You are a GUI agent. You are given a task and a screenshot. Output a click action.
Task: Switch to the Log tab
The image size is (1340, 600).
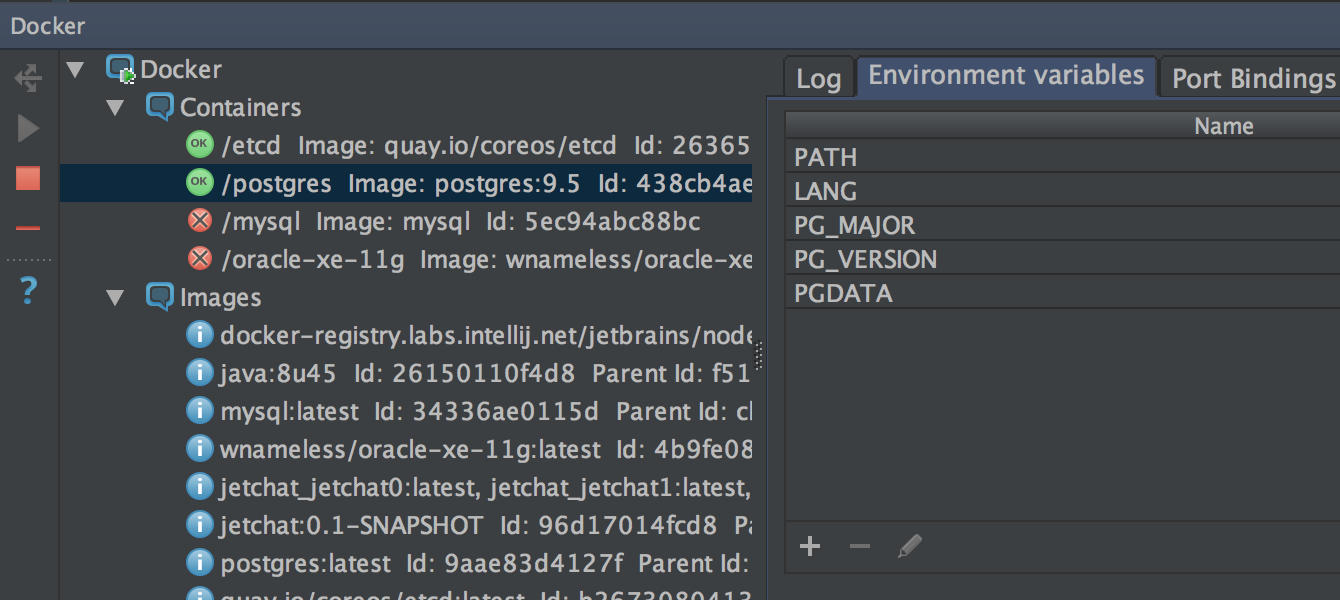click(x=818, y=79)
